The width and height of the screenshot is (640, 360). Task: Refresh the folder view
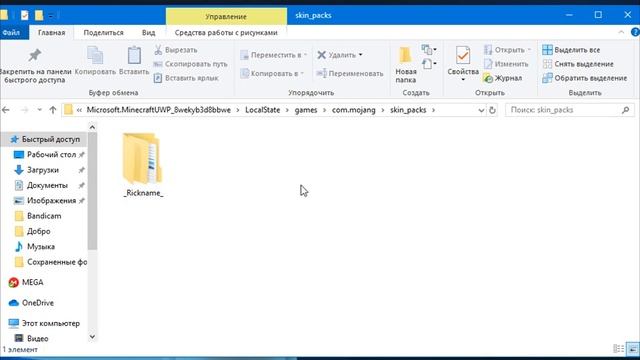[x=492, y=110]
